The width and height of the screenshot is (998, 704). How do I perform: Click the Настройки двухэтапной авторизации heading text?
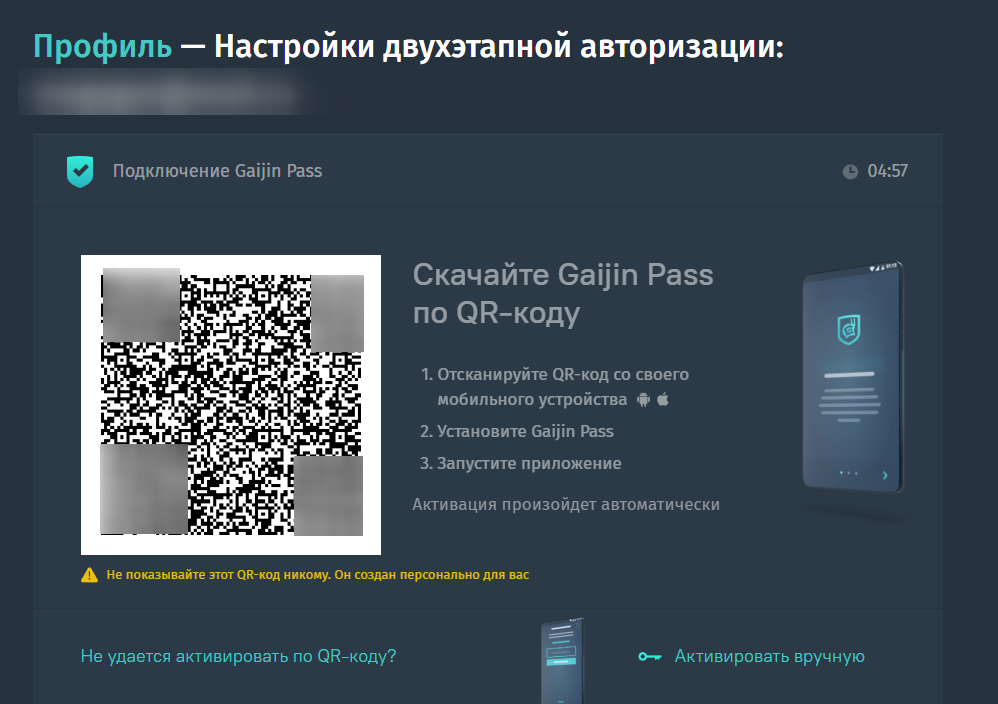[498, 46]
